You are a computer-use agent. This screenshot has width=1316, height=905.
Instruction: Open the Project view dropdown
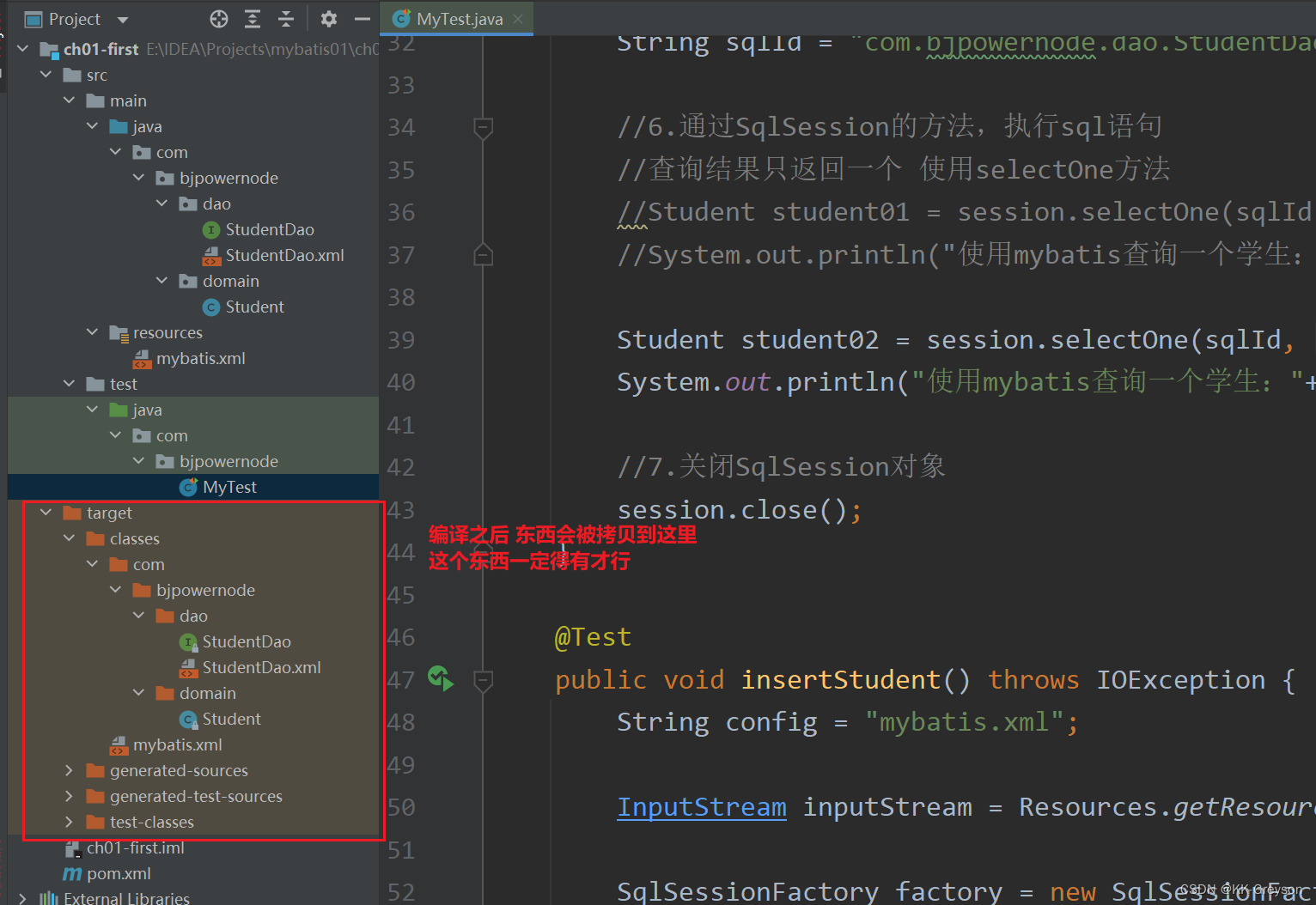pos(122,20)
